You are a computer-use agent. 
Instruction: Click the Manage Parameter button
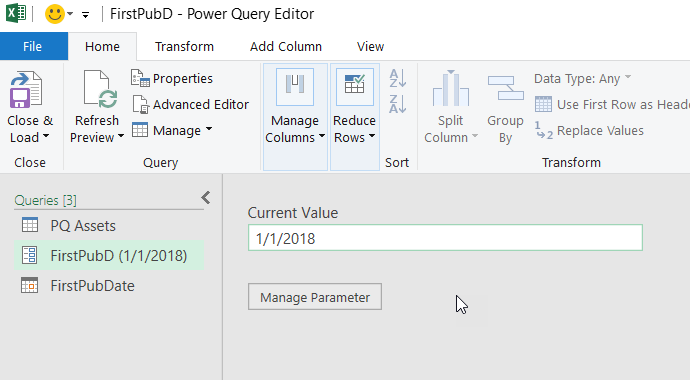pyautogui.click(x=315, y=297)
